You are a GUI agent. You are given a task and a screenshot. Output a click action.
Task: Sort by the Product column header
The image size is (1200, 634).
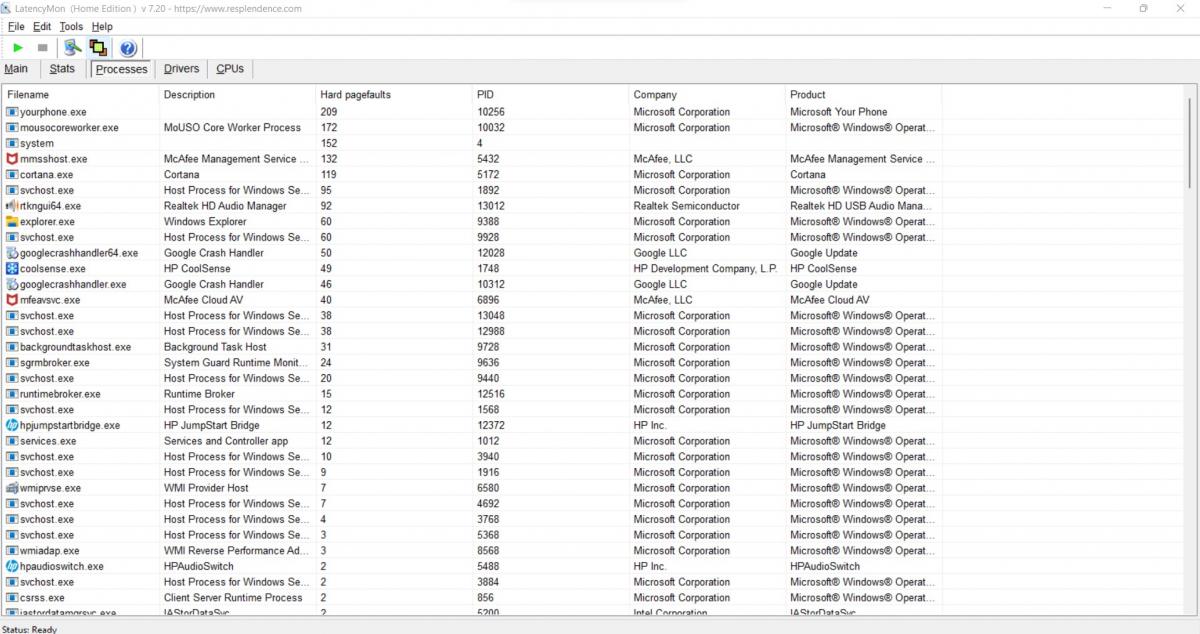[863, 95]
